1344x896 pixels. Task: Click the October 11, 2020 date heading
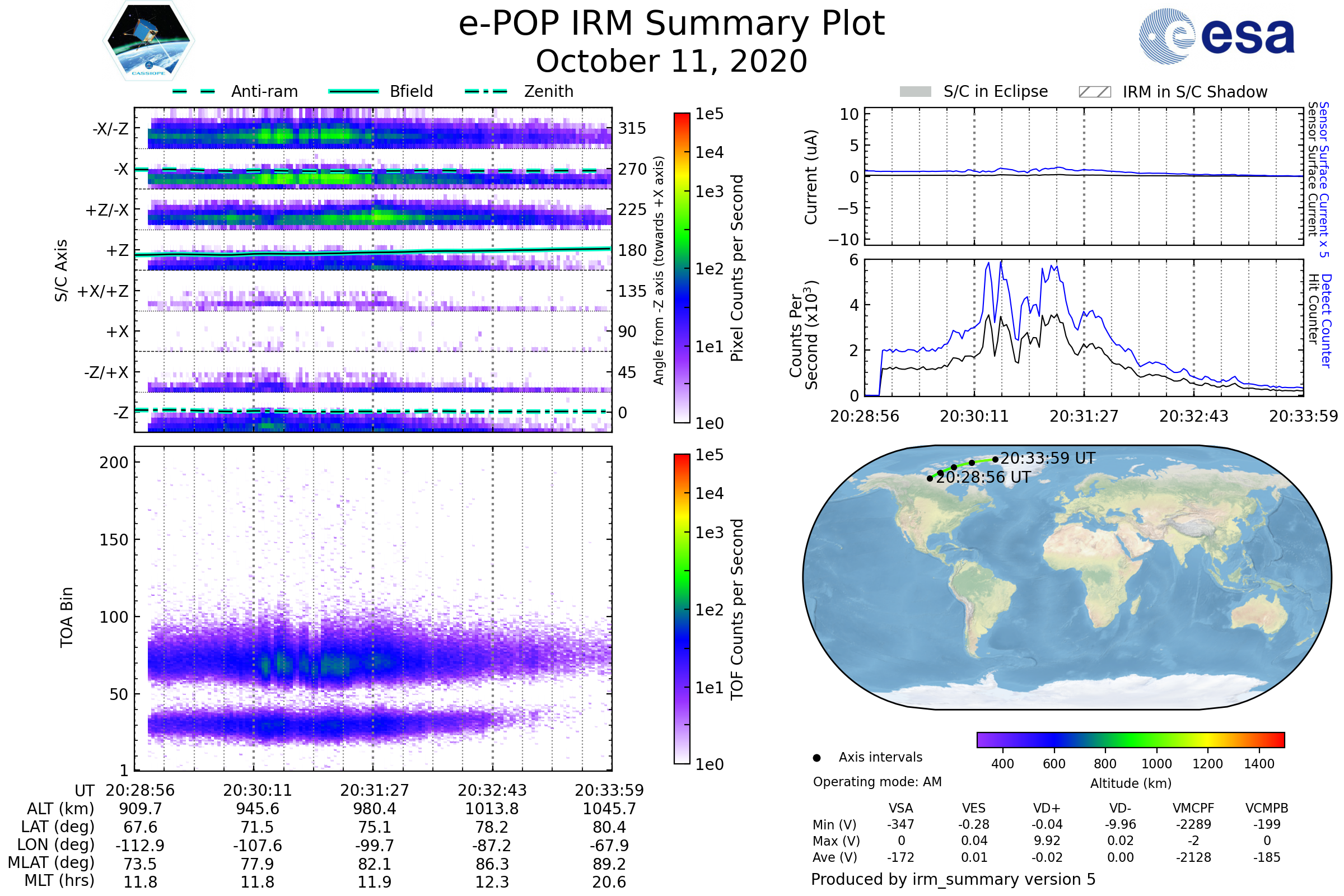point(671,61)
